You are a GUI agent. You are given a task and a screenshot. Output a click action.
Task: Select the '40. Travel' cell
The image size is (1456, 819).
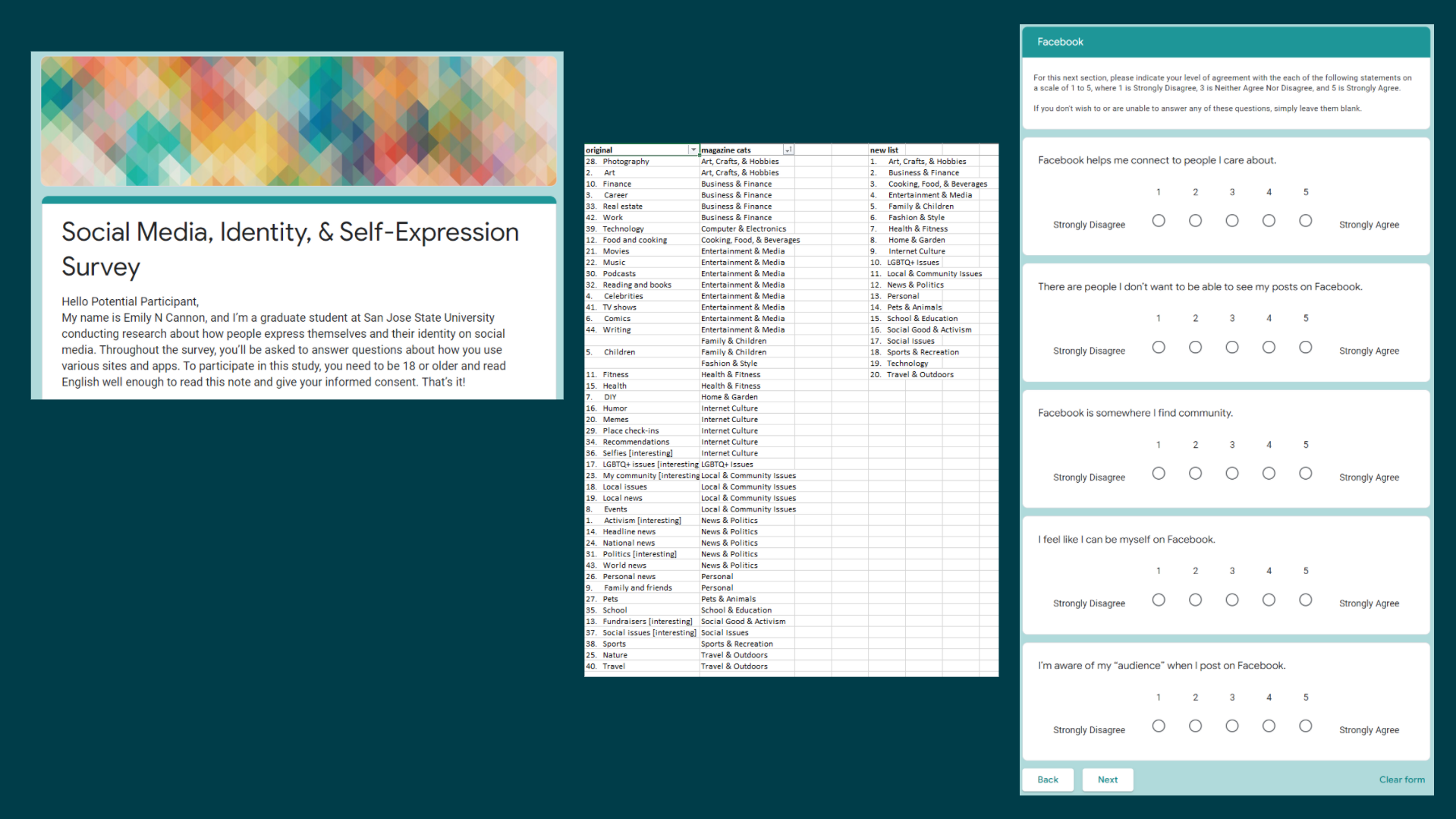coord(642,666)
